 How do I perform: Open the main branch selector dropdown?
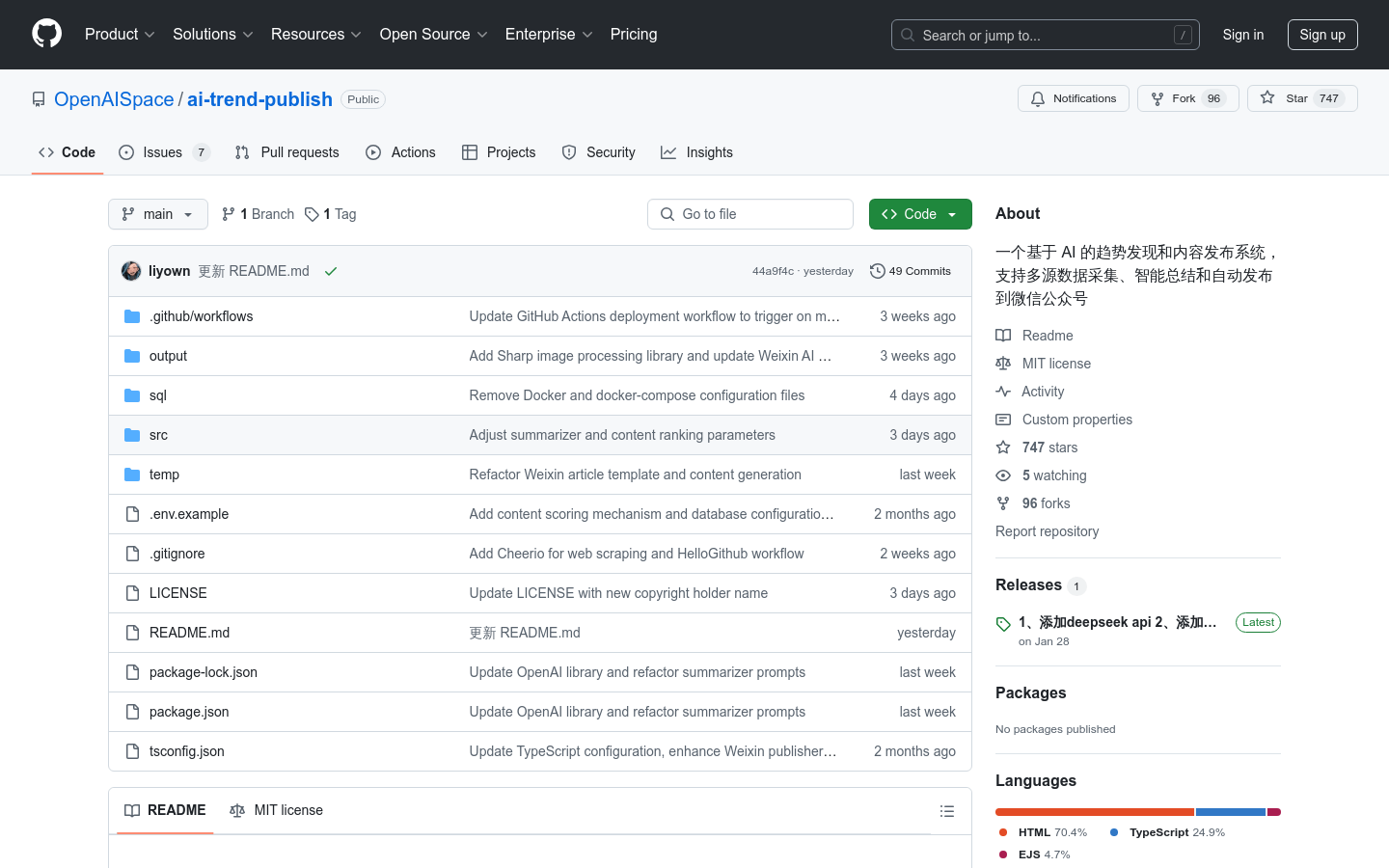[158, 214]
